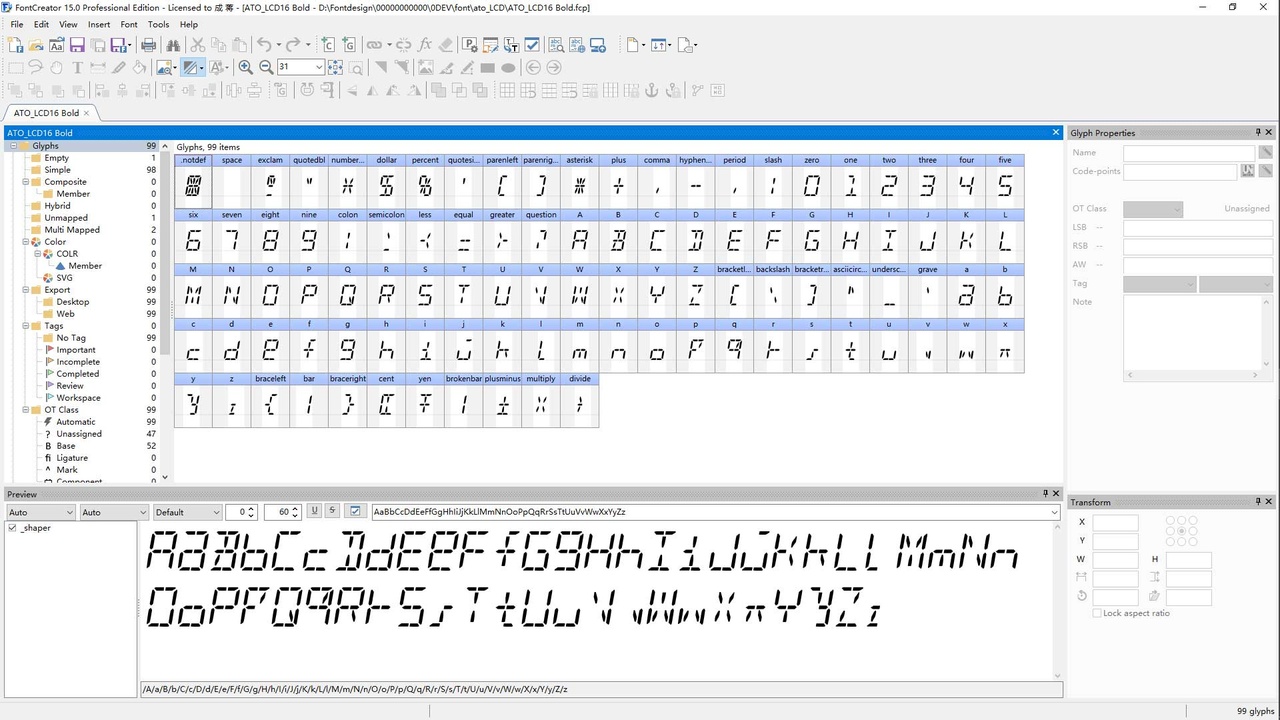Image resolution: width=1280 pixels, height=720 pixels.
Task: Open the Edit menu
Action: (x=41, y=24)
